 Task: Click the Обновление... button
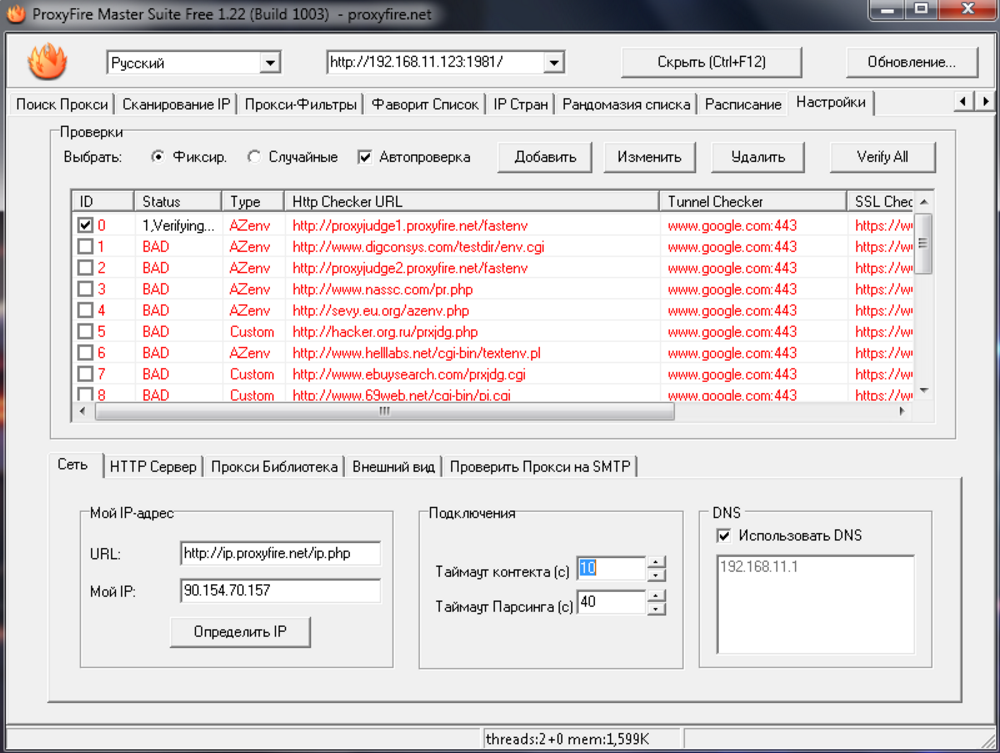tap(911, 62)
